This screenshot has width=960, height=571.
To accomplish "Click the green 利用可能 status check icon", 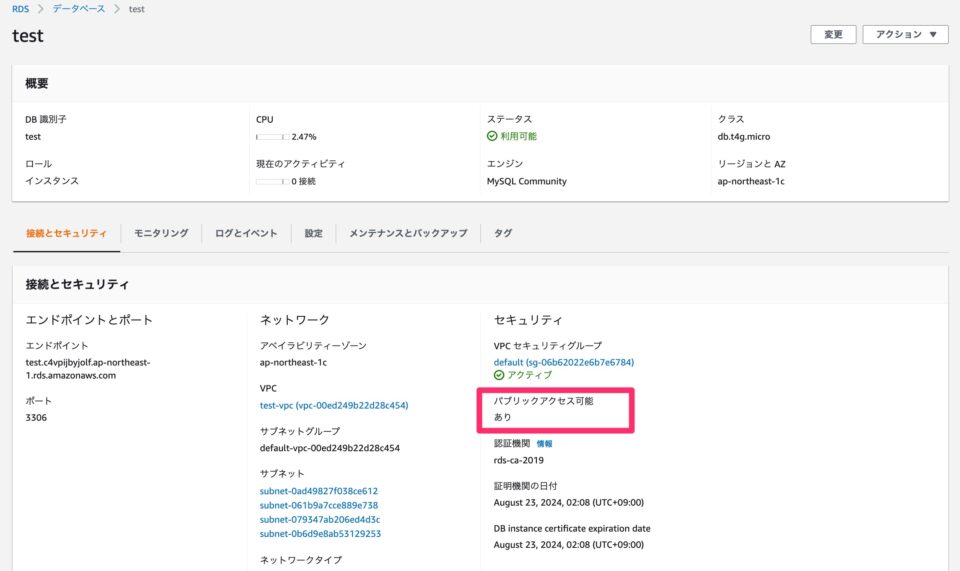I will pyautogui.click(x=492, y=136).
